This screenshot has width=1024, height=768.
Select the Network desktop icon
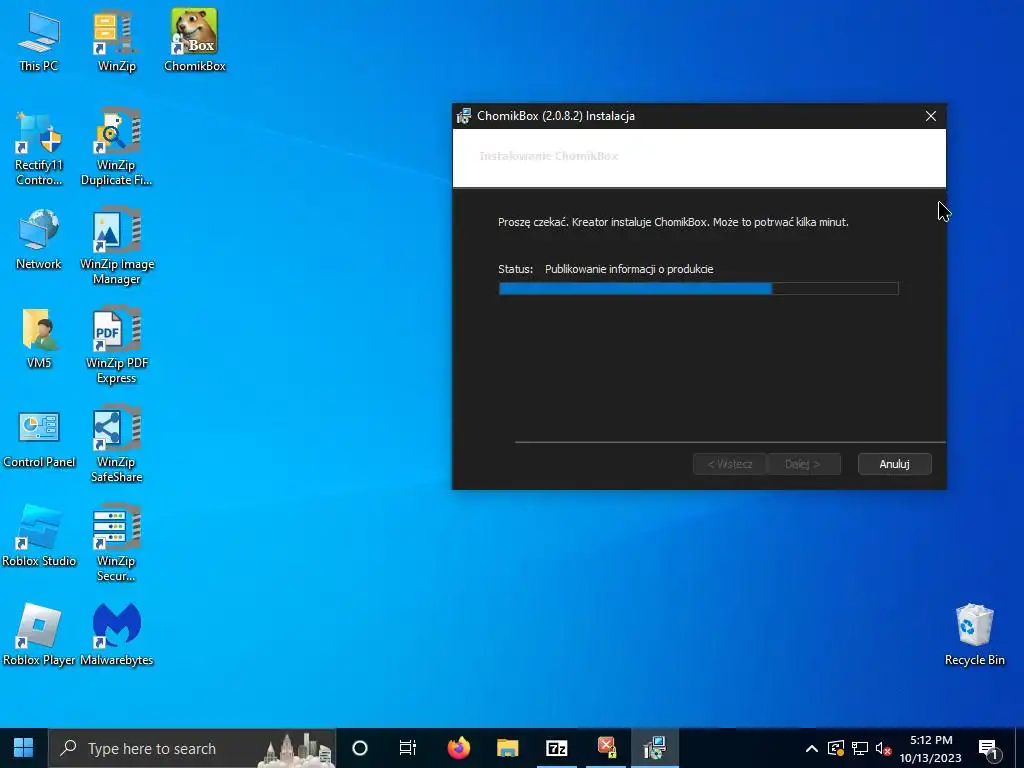(x=39, y=240)
